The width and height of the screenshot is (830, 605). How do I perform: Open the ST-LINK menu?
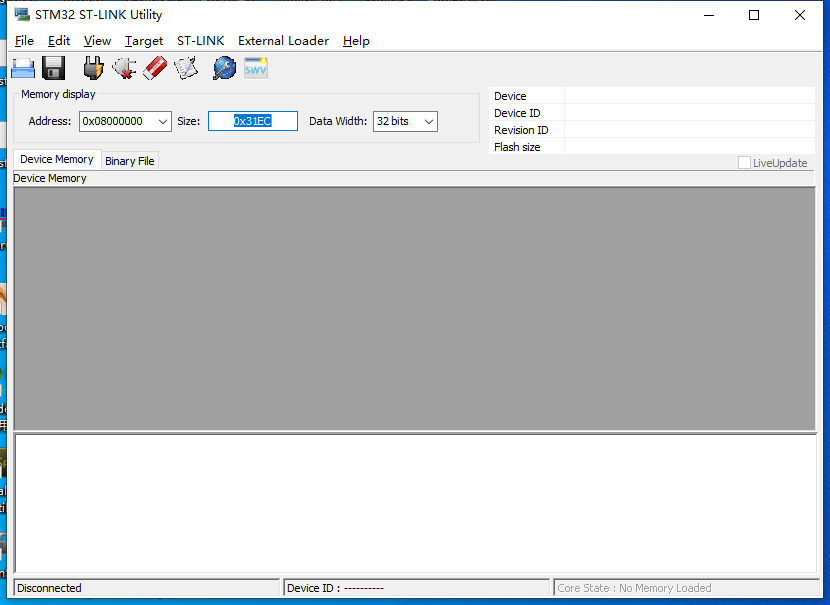[x=200, y=41]
